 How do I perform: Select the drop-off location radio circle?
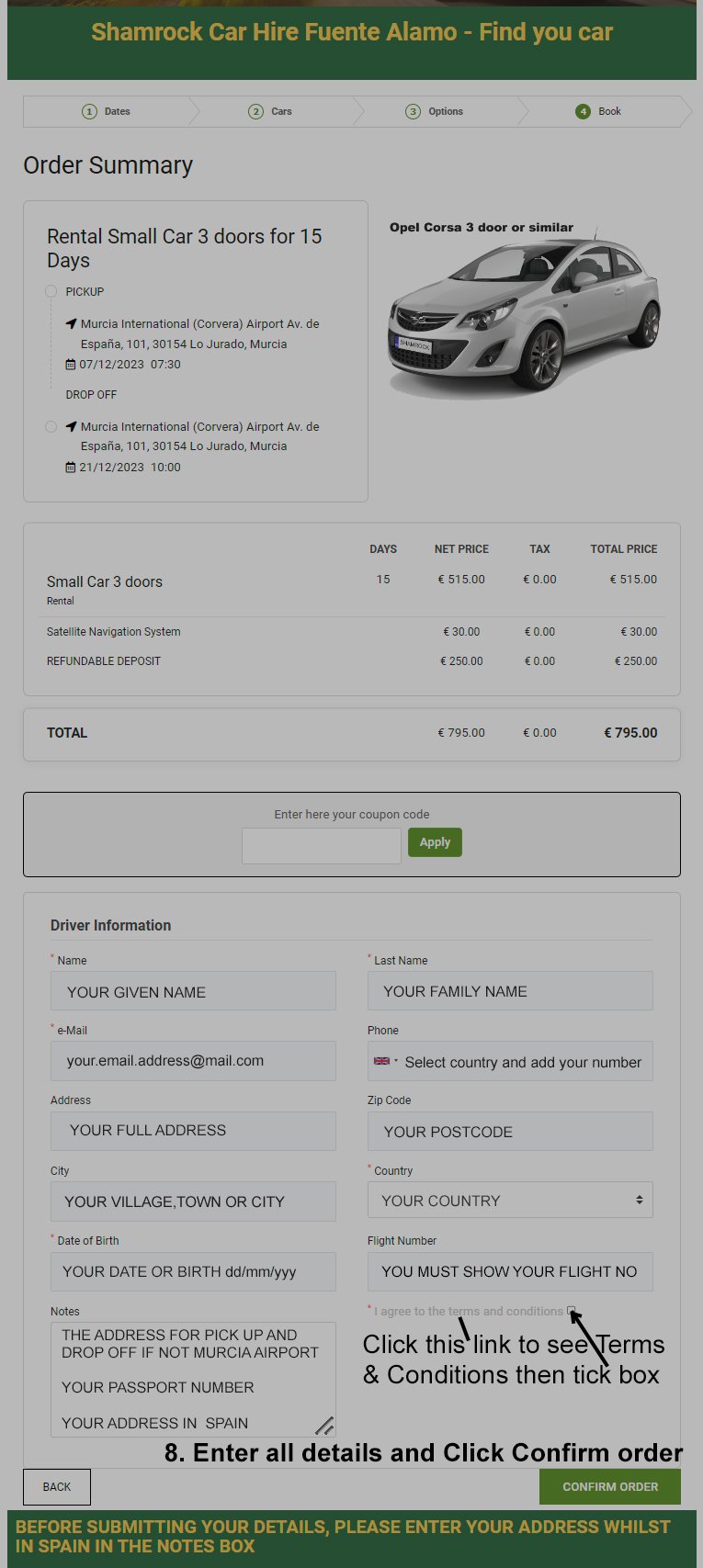[51, 427]
